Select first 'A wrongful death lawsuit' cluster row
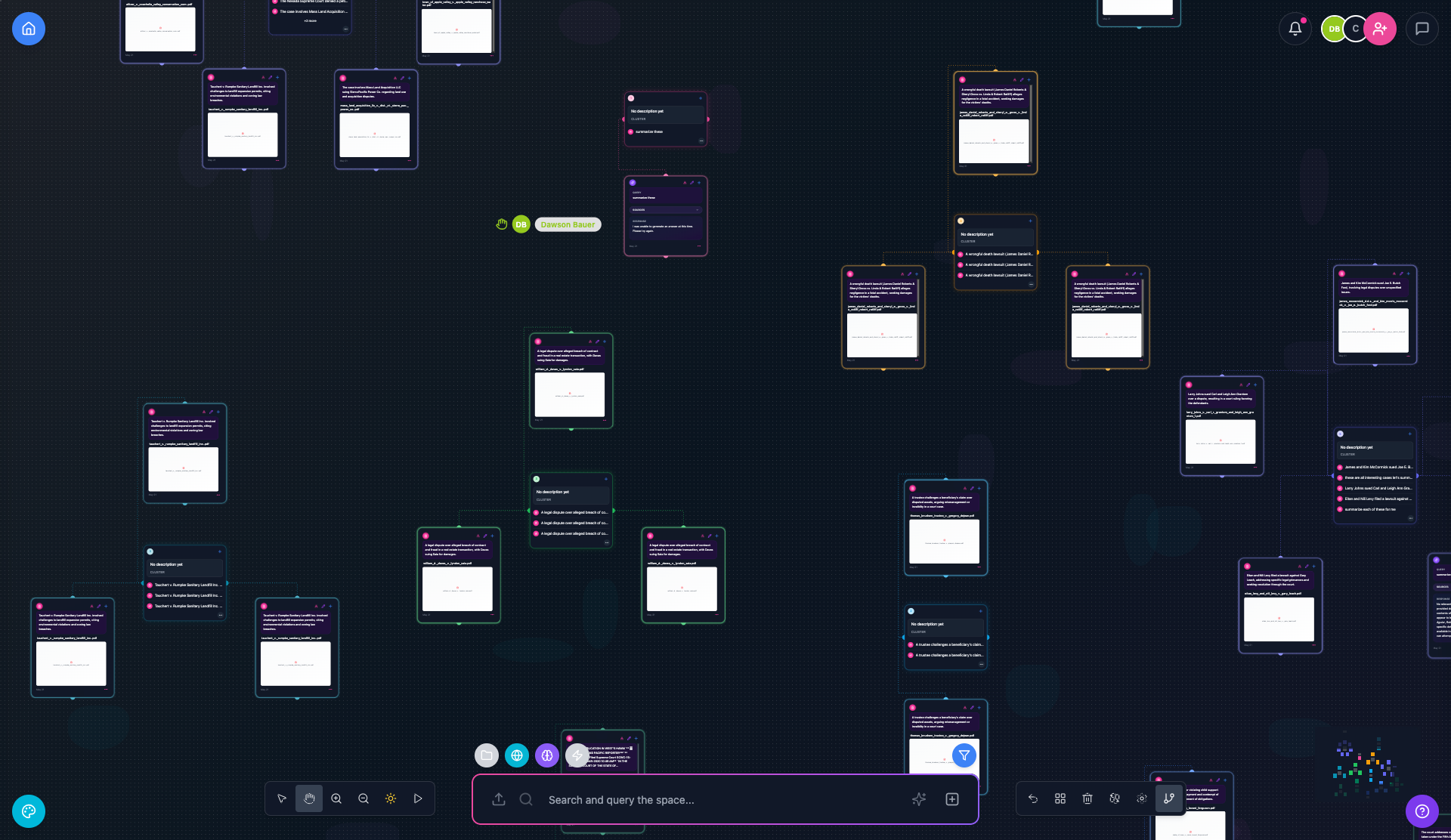Screen dimensions: 1451x840 click(995, 254)
